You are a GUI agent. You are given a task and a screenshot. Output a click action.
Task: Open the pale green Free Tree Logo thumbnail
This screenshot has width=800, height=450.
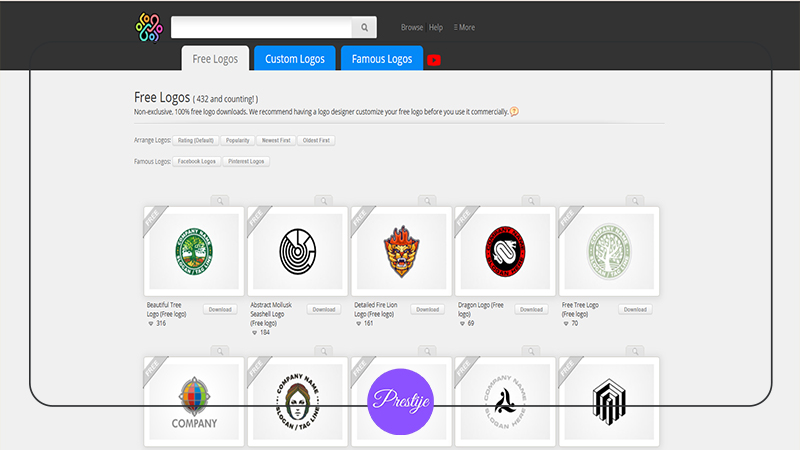point(609,252)
